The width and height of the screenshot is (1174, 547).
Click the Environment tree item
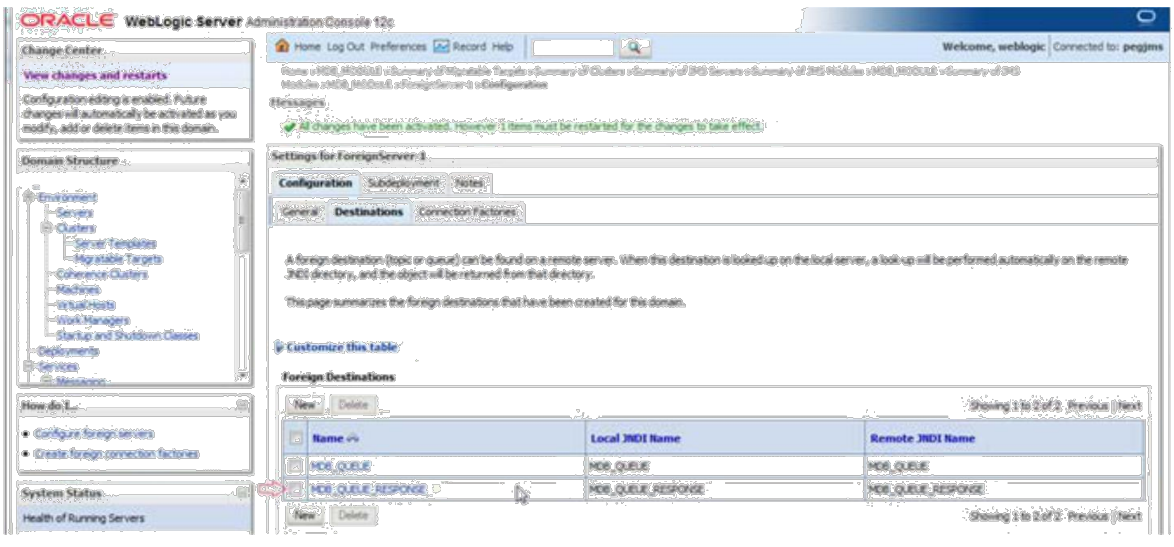67,198
